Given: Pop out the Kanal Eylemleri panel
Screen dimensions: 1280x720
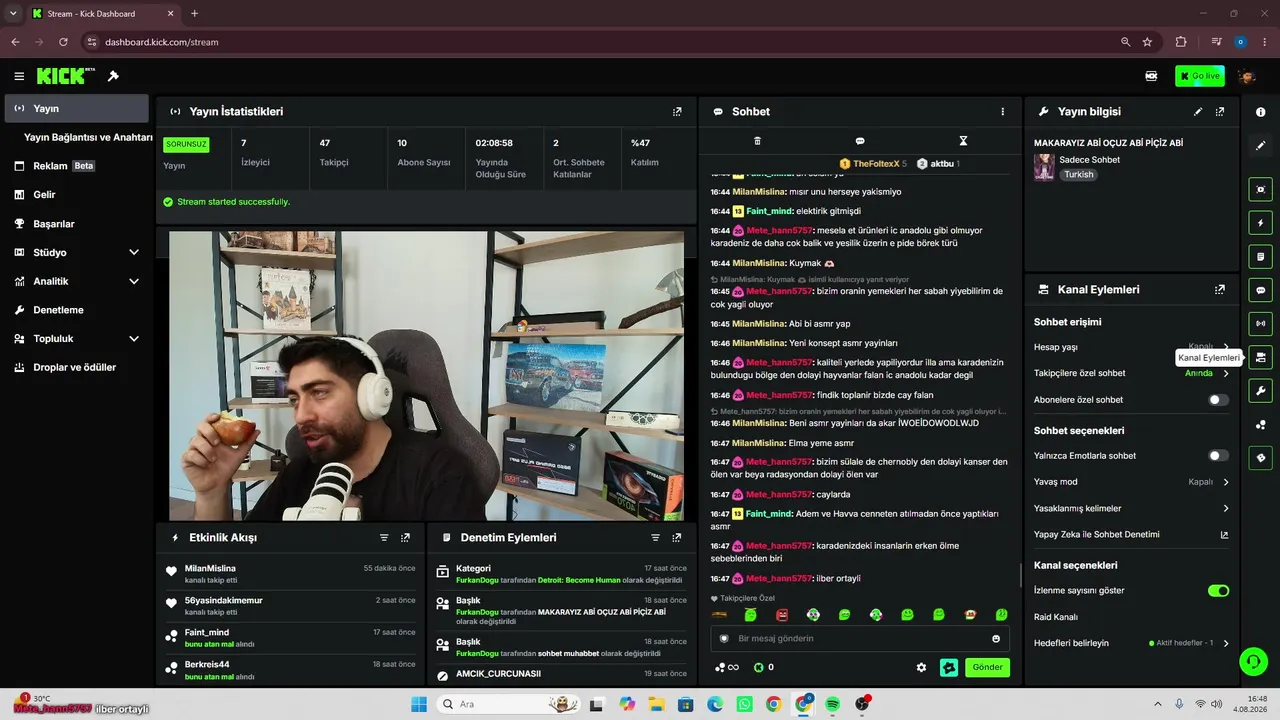Looking at the screenshot, I should 1220,290.
